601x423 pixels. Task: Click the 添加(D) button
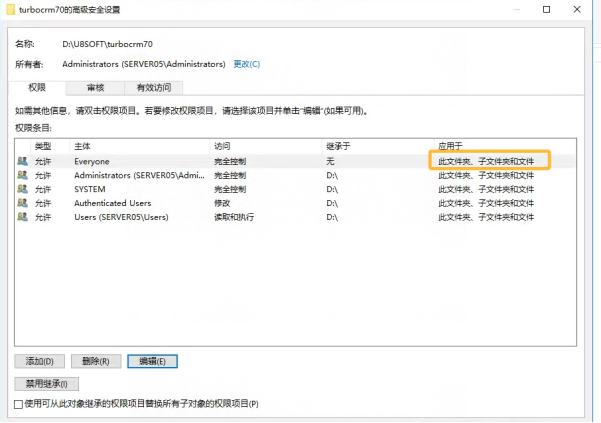[39, 361]
